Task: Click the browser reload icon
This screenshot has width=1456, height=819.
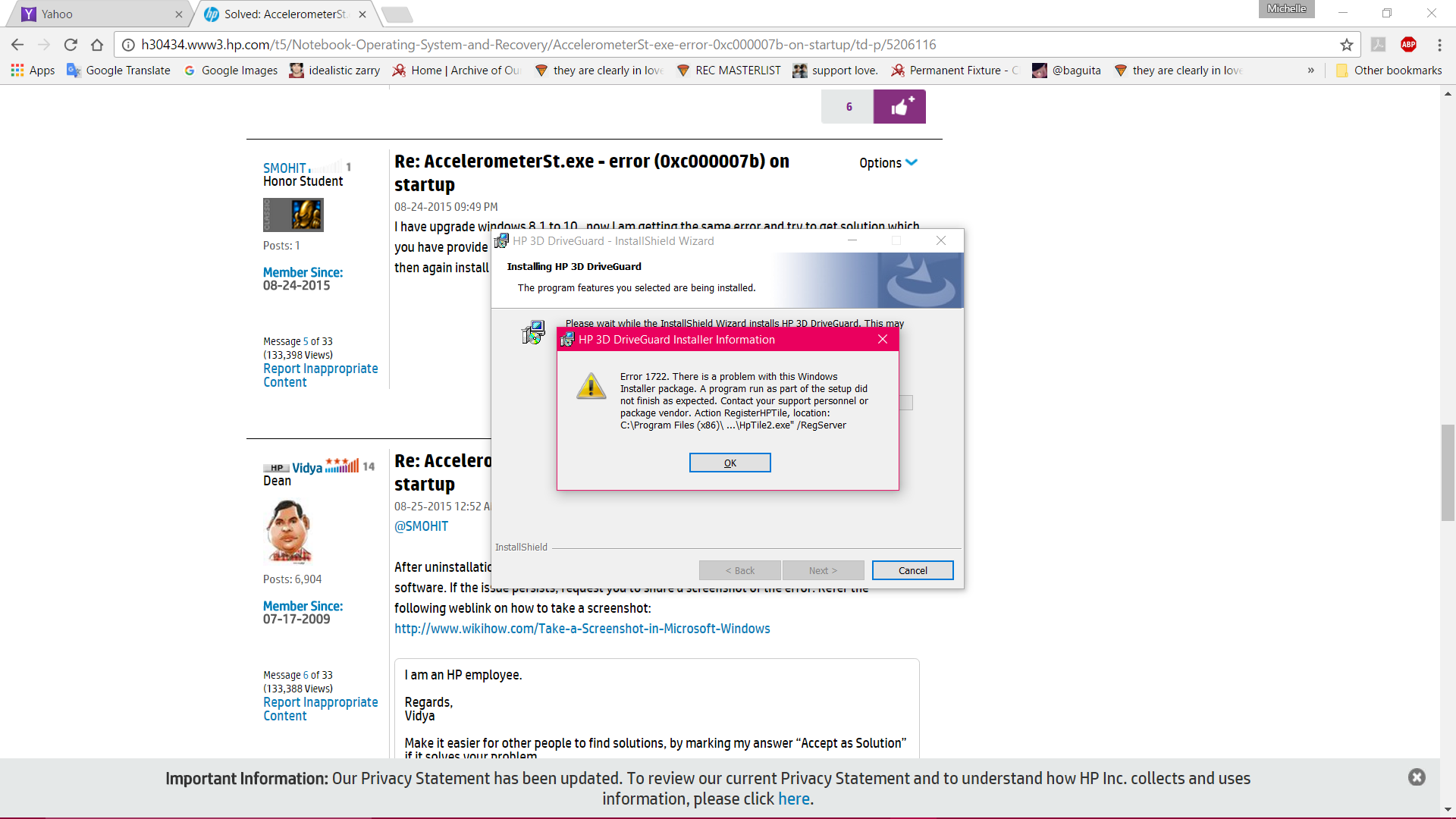Action: [71, 45]
